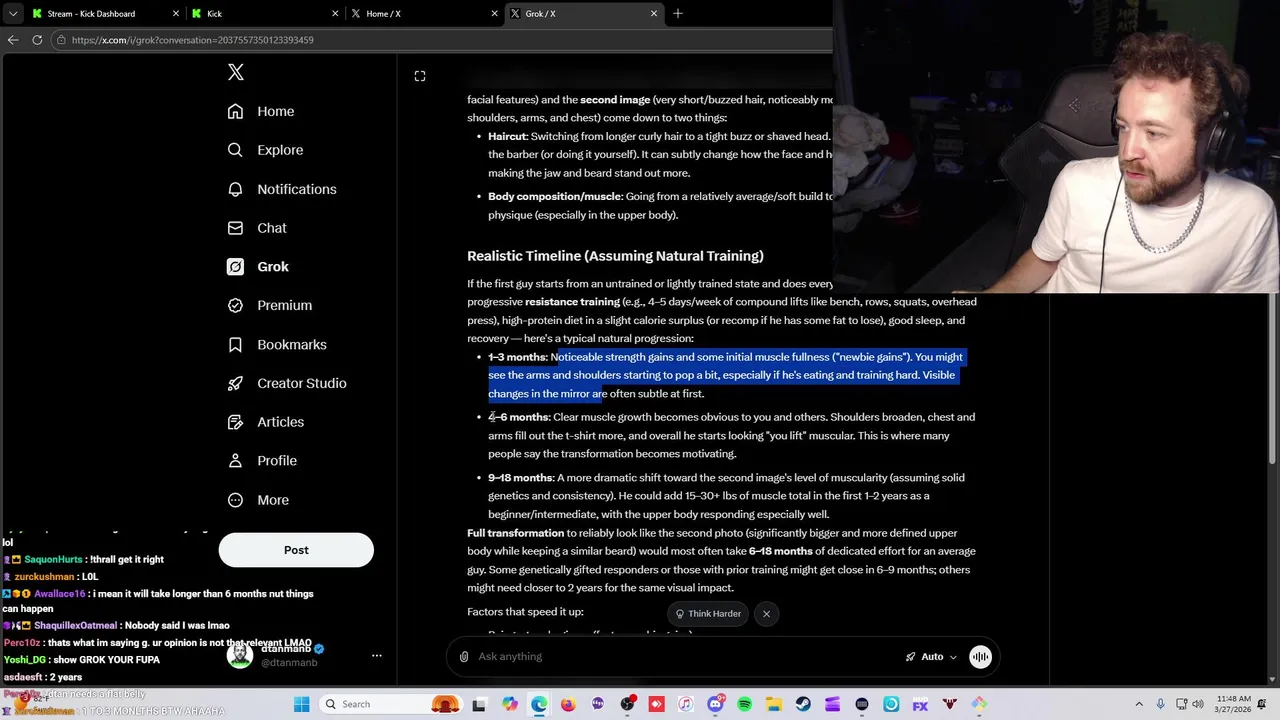Open the Auto mode dropdown
Screen dimensions: 1280x720
(x=931, y=656)
